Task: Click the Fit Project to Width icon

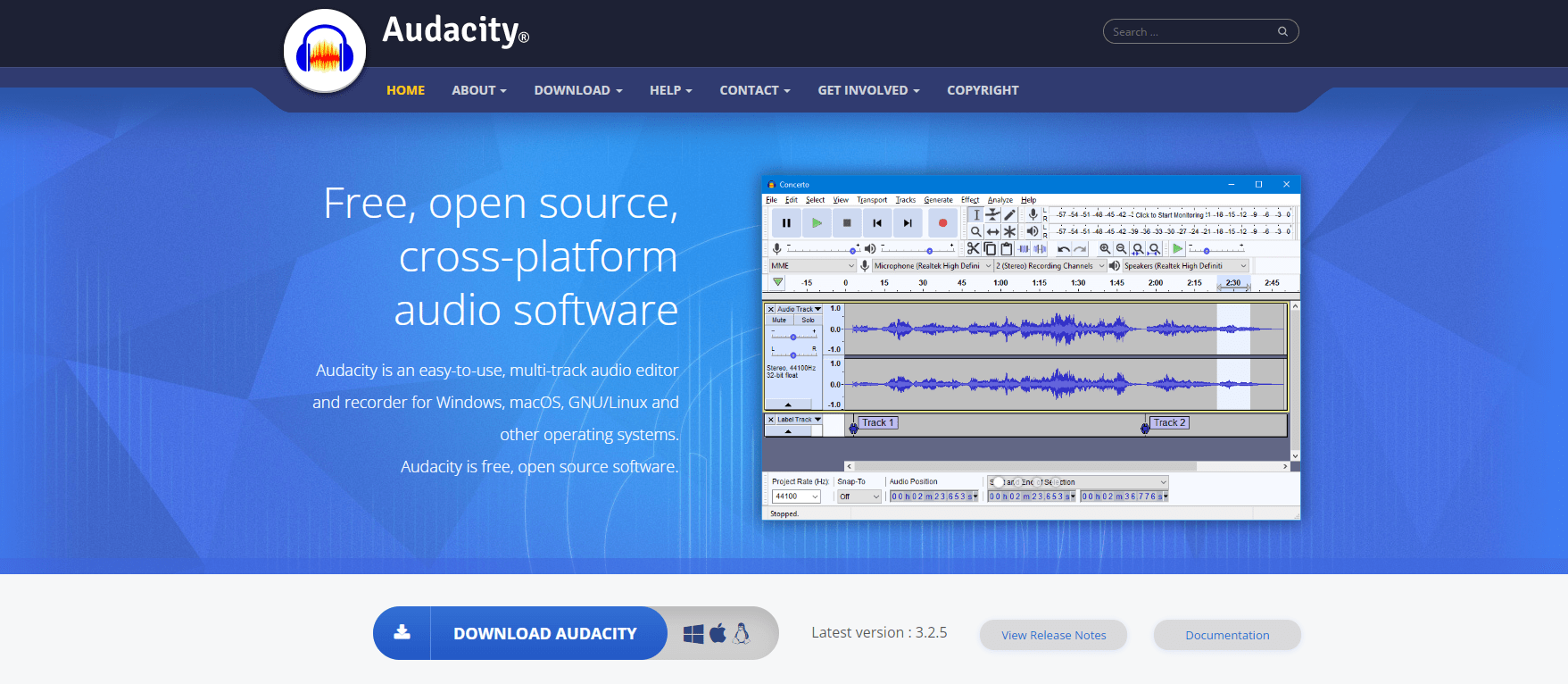Action: 1154,249
